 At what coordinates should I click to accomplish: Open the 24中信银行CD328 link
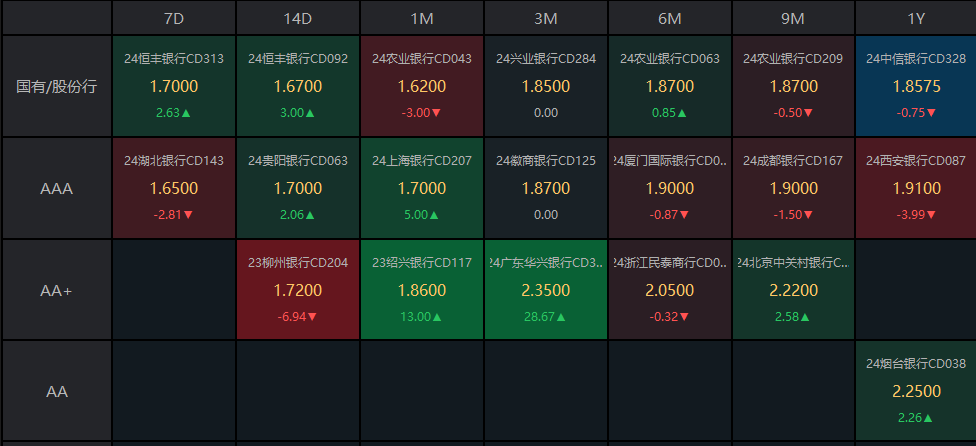click(916, 59)
